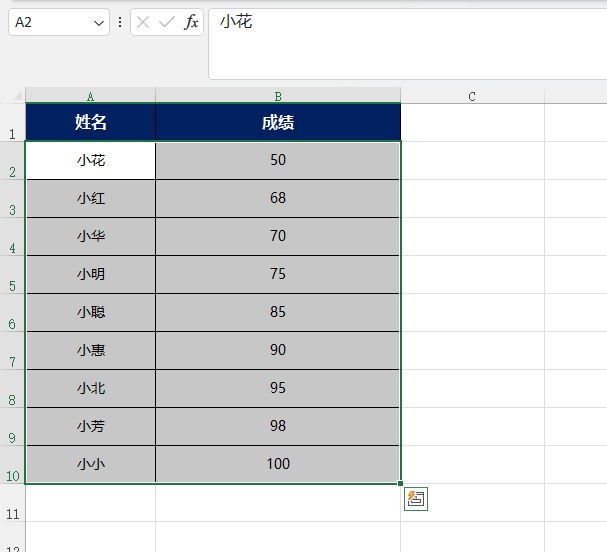Select the score cell 90
Viewport: 607px width, 552px height.
278,350
